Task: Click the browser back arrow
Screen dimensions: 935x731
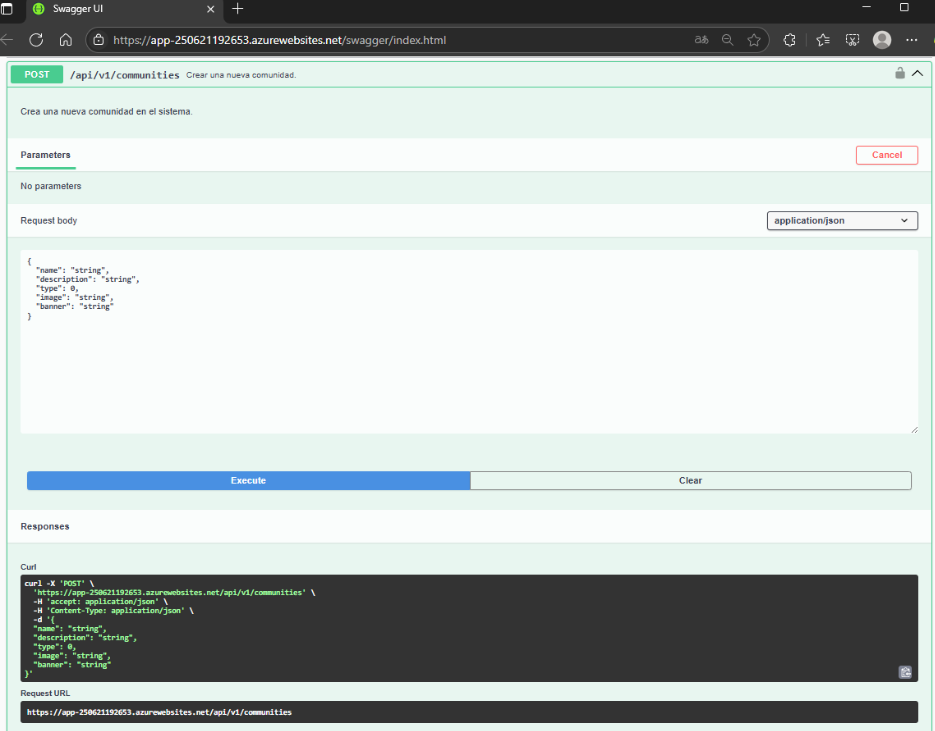Action: (7, 40)
